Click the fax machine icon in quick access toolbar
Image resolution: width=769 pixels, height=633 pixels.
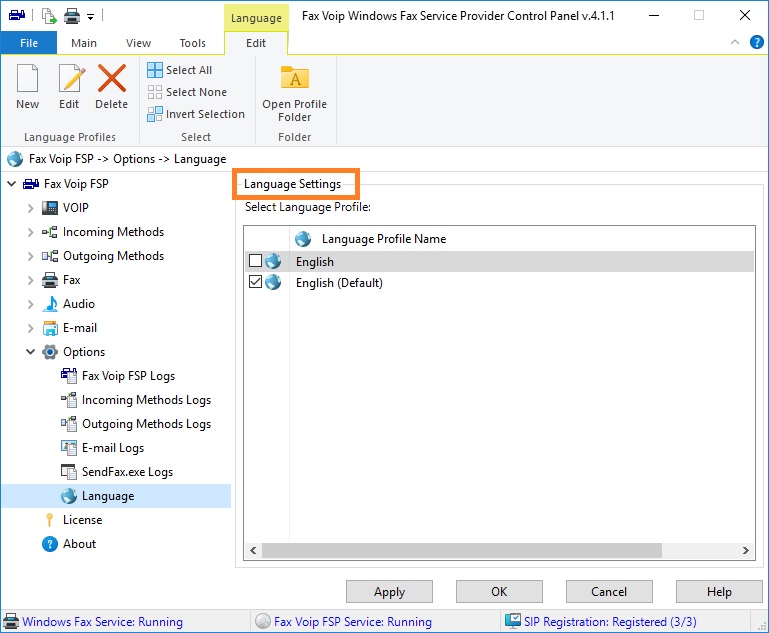[x=17, y=16]
